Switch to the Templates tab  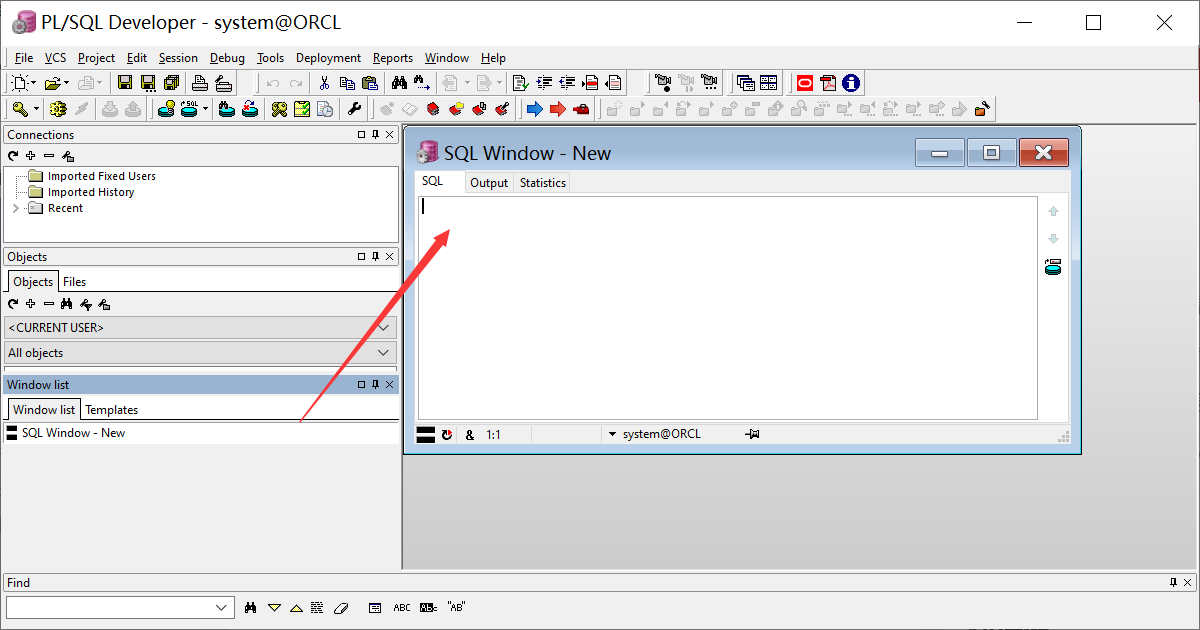click(111, 409)
